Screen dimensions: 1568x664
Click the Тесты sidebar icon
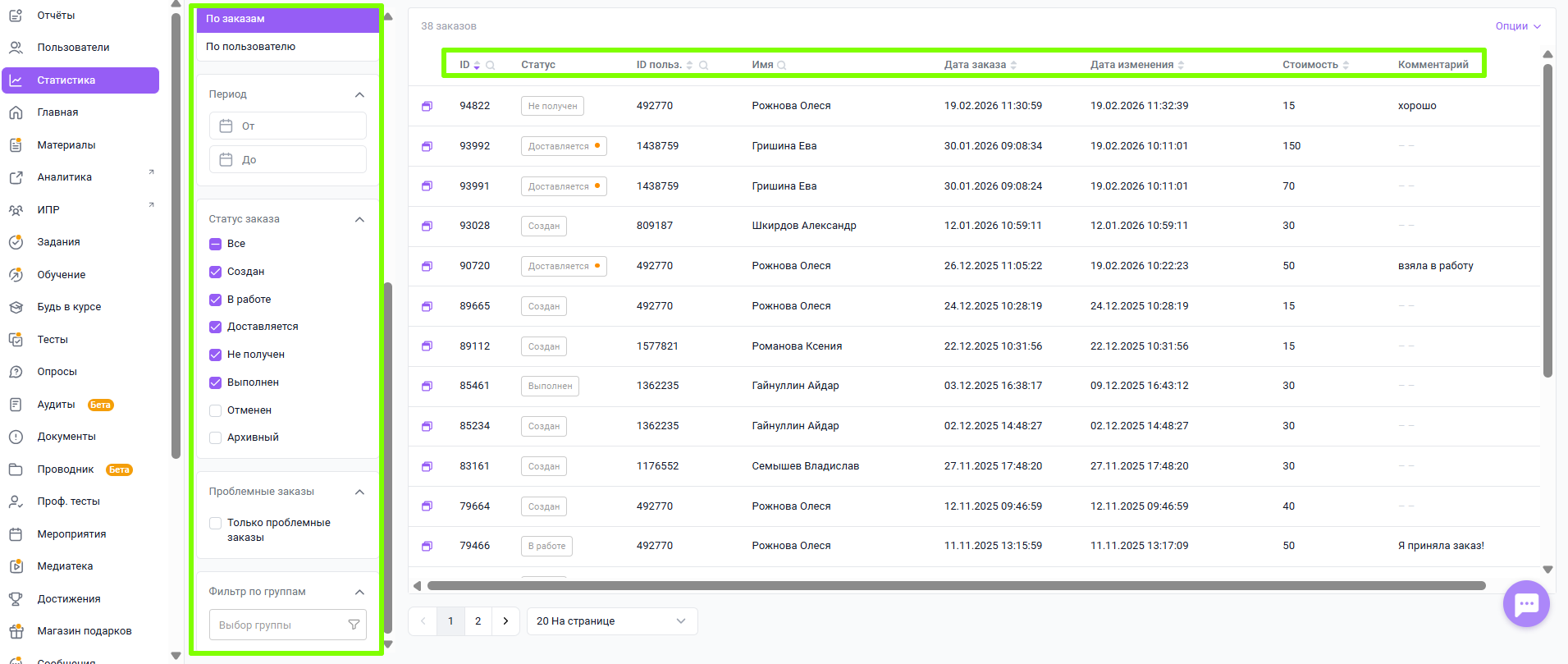16,340
